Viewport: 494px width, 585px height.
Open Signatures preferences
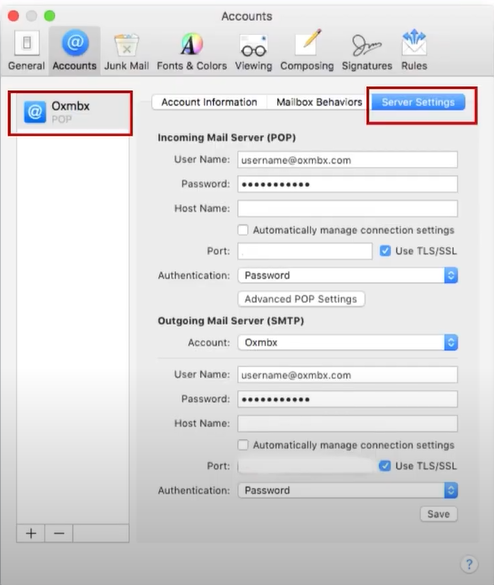(x=367, y=51)
